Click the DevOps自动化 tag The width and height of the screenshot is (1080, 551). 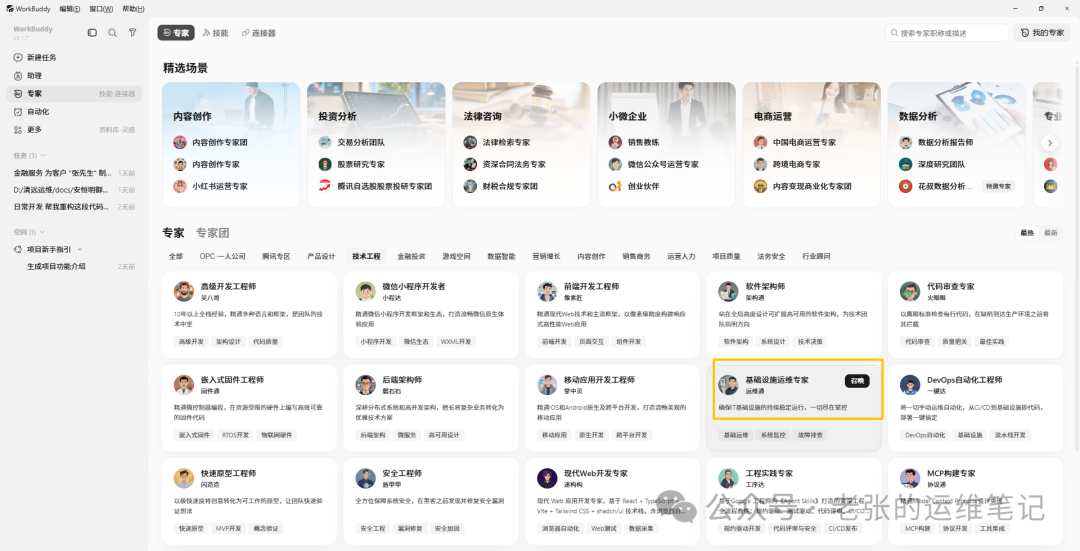coord(925,435)
